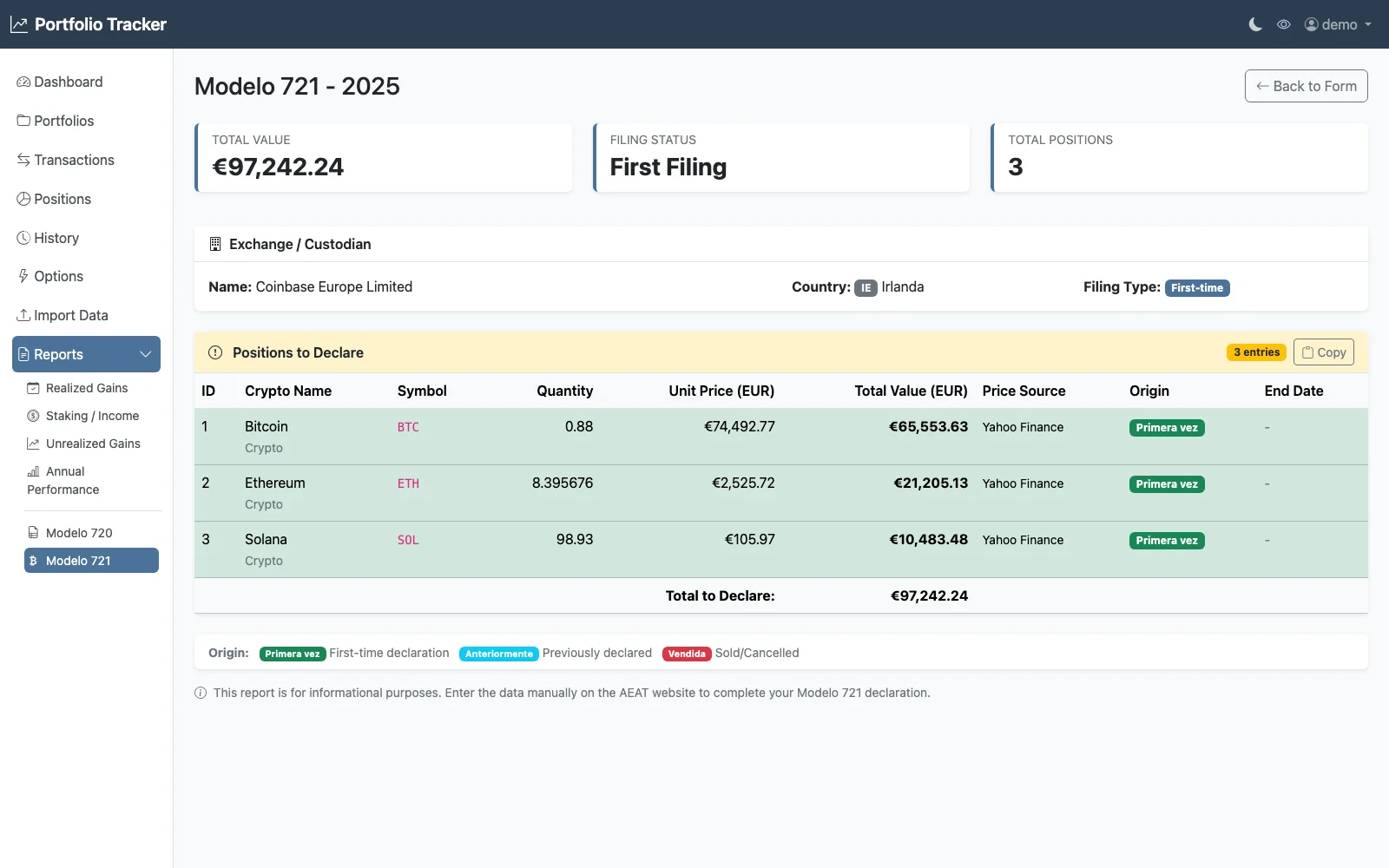The height and width of the screenshot is (868, 1389).
Task: Click the Import Data upload icon
Action: pos(23,315)
